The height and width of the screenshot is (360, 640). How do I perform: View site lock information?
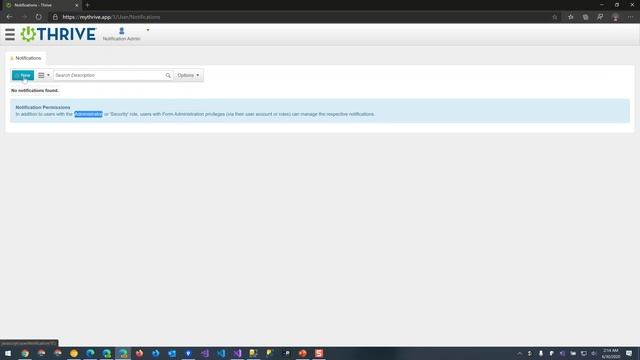pos(55,17)
